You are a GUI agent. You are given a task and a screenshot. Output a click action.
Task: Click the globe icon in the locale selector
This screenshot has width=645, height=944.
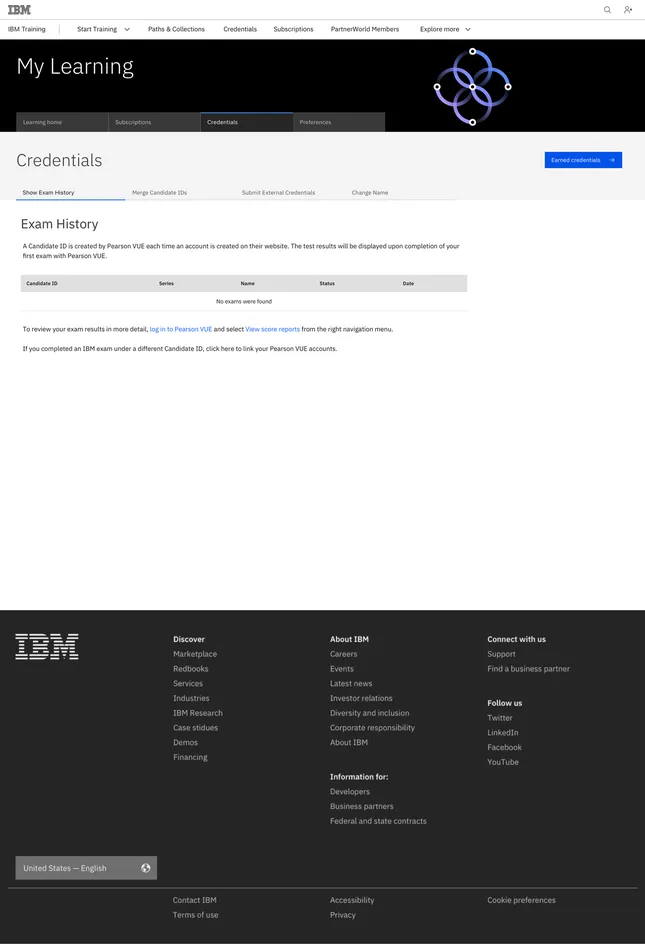click(x=146, y=868)
